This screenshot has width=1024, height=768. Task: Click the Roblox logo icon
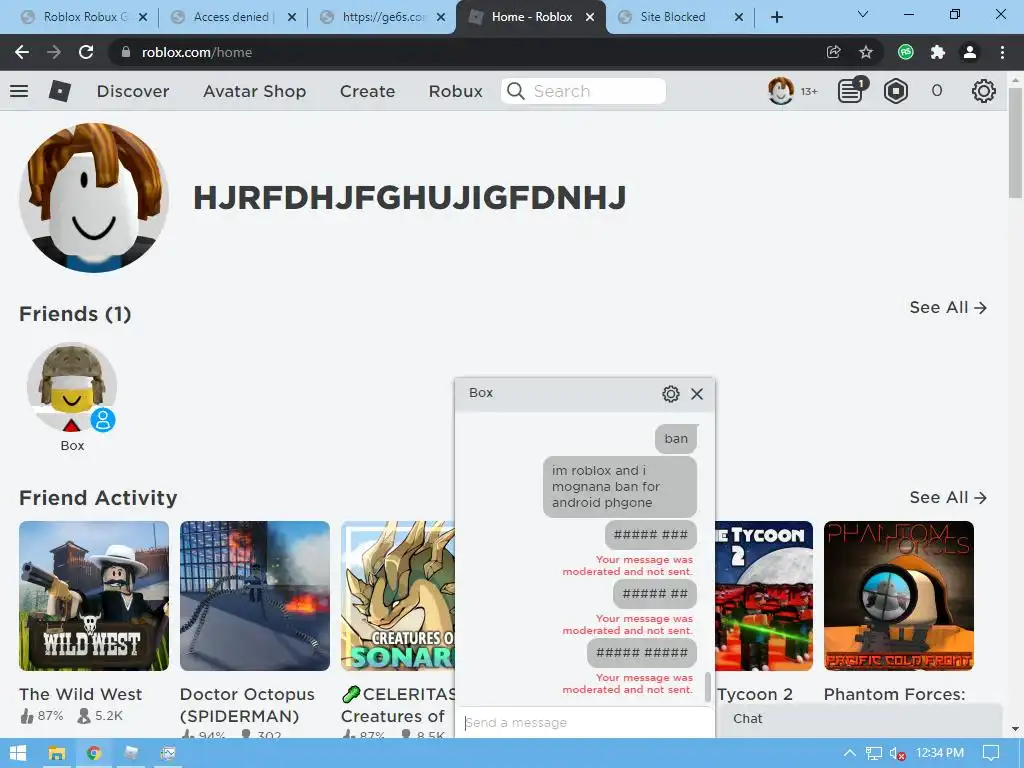[x=59, y=91]
